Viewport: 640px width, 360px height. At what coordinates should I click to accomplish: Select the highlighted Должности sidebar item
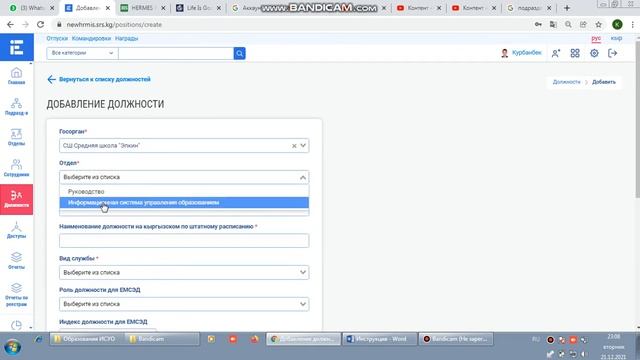tap(16, 199)
